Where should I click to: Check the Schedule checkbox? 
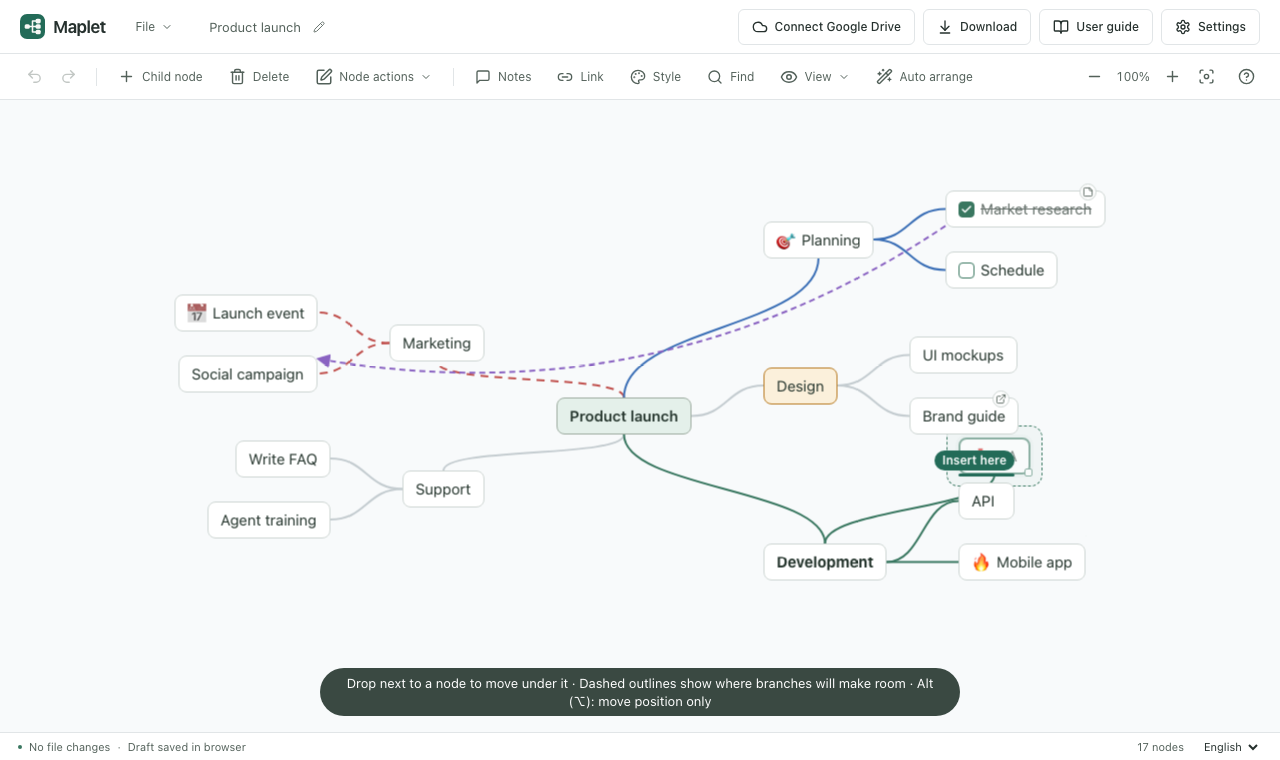pyautogui.click(x=966, y=270)
